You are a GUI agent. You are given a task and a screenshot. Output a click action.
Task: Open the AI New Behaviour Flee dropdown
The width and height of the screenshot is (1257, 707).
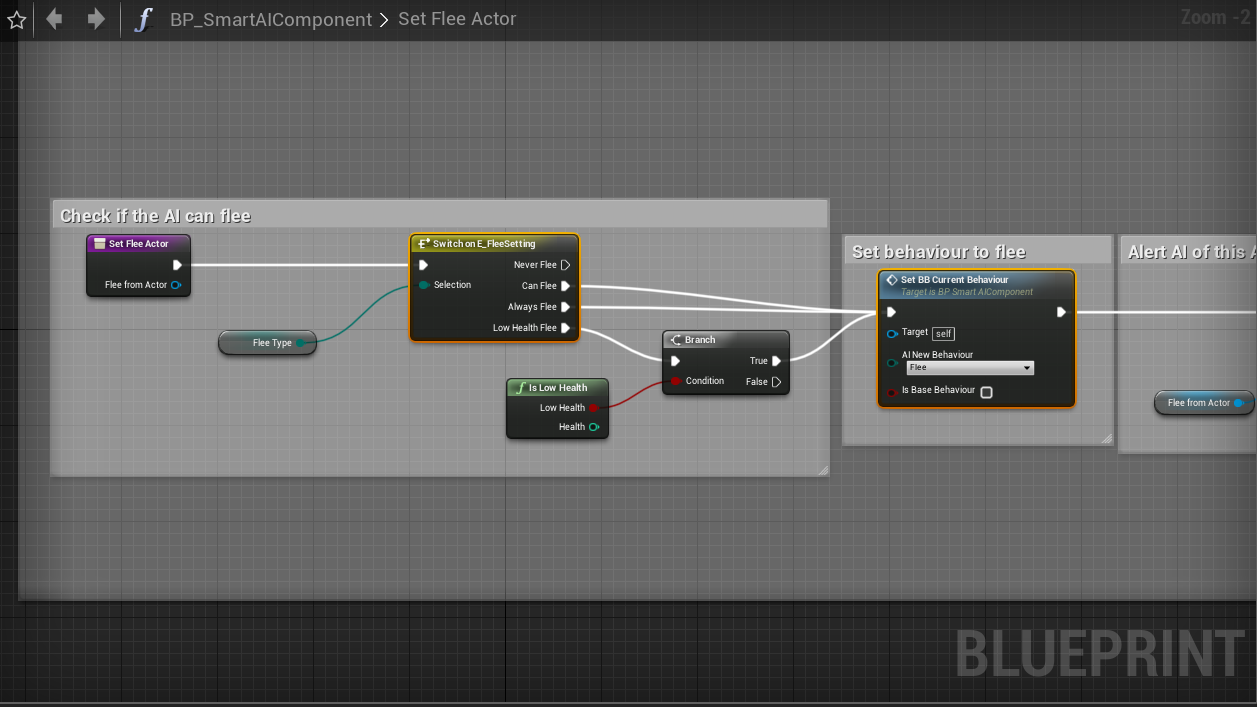[x=968, y=368]
